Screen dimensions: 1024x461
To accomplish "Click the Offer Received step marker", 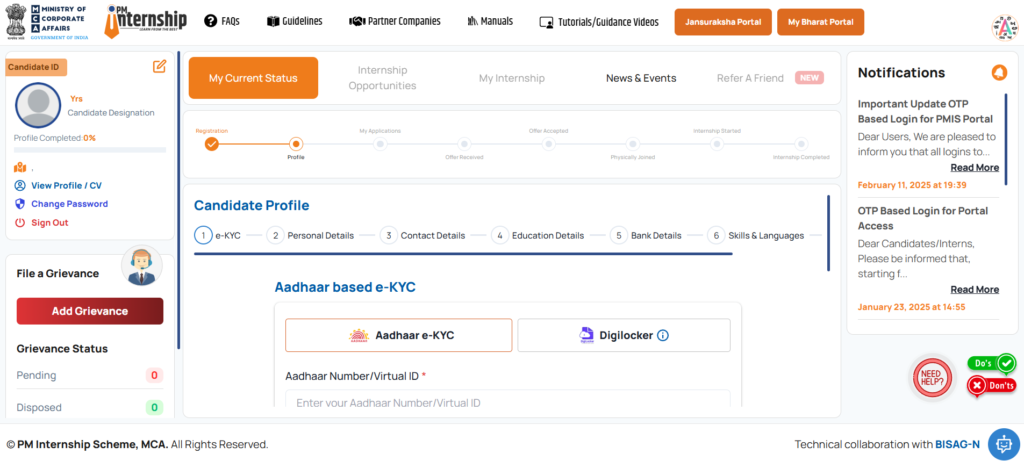I will [x=464, y=144].
